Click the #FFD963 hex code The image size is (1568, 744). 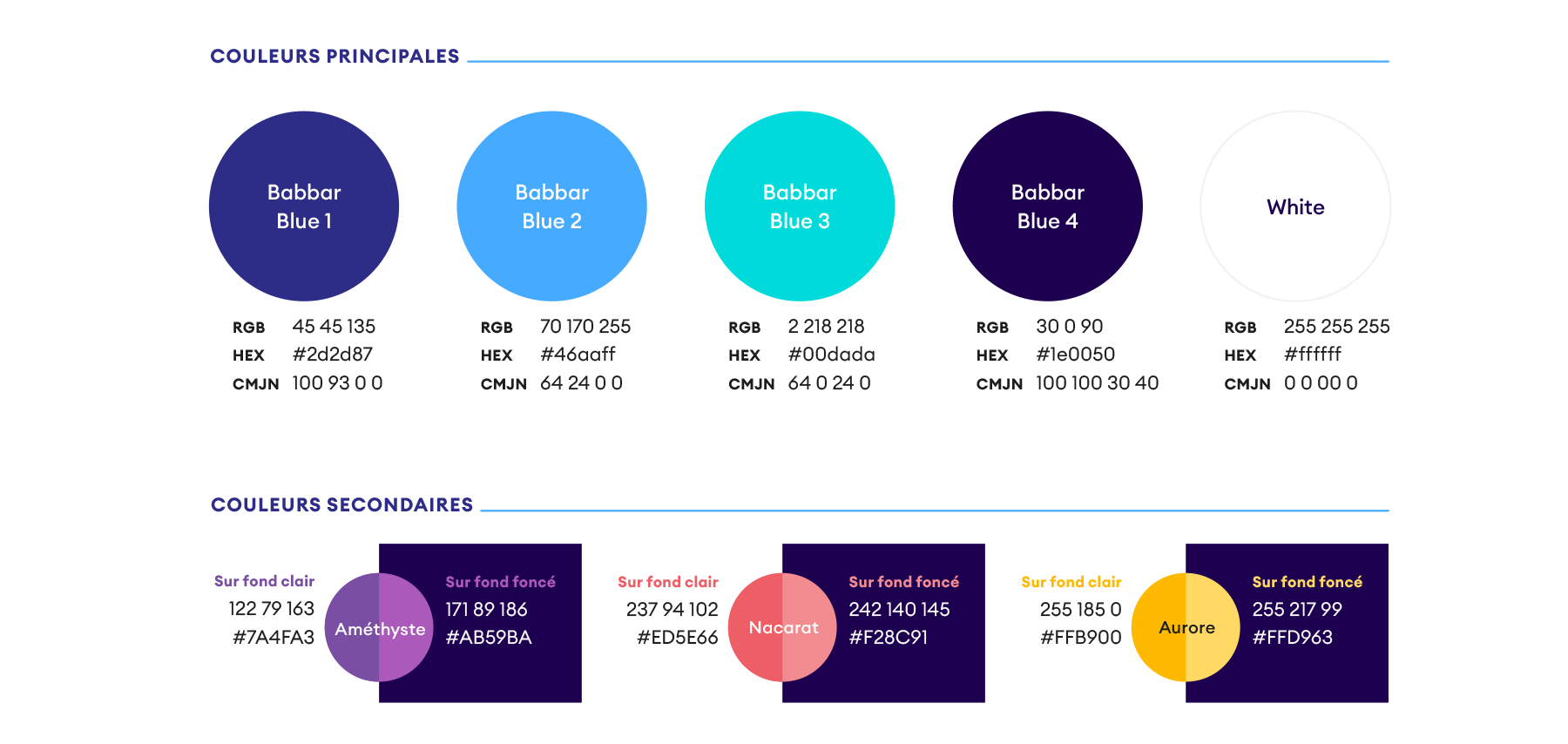click(x=1293, y=638)
